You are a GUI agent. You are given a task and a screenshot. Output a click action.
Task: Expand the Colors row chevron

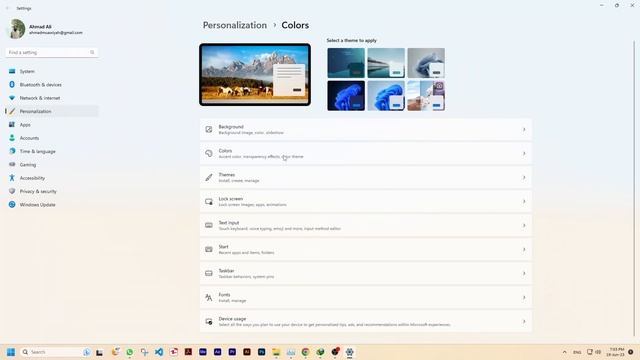pyautogui.click(x=524, y=153)
